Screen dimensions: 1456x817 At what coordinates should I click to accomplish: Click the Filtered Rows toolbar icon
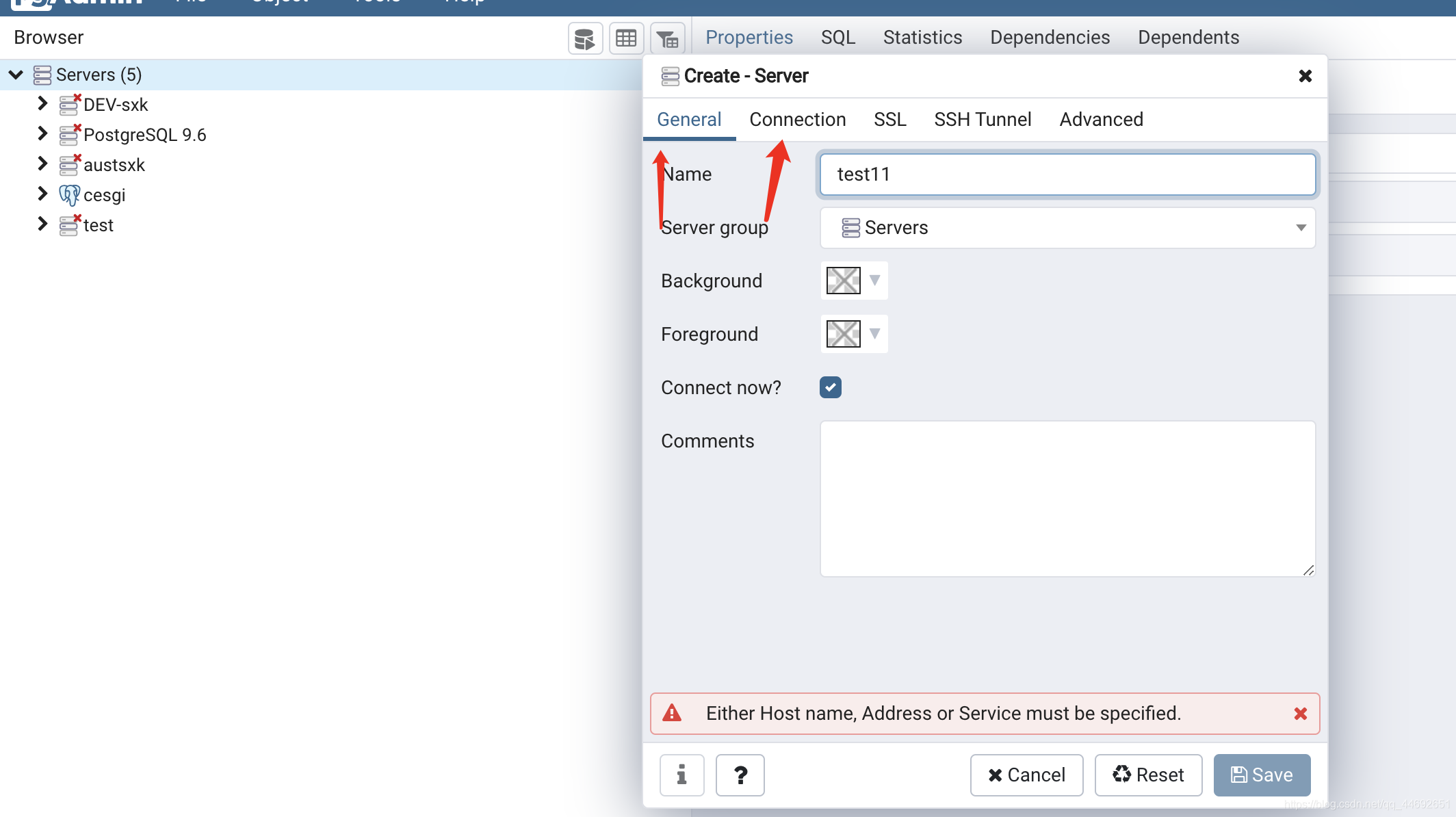667,38
